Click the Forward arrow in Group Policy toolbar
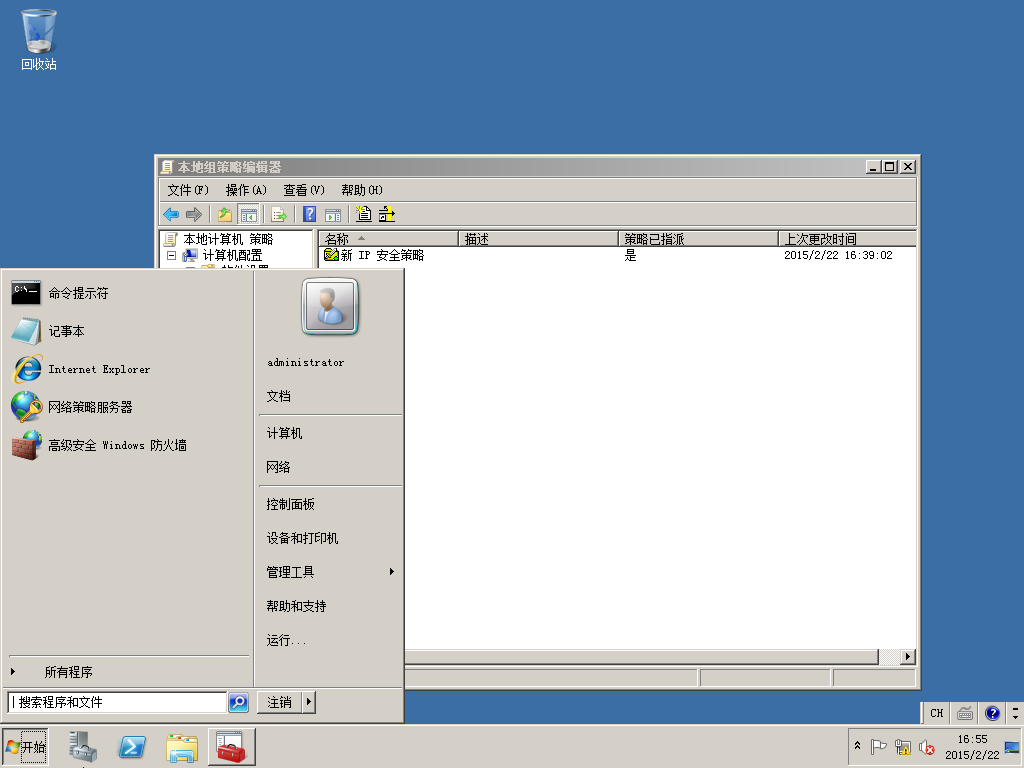This screenshot has height=768, width=1024. pyautogui.click(x=193, y=214)
